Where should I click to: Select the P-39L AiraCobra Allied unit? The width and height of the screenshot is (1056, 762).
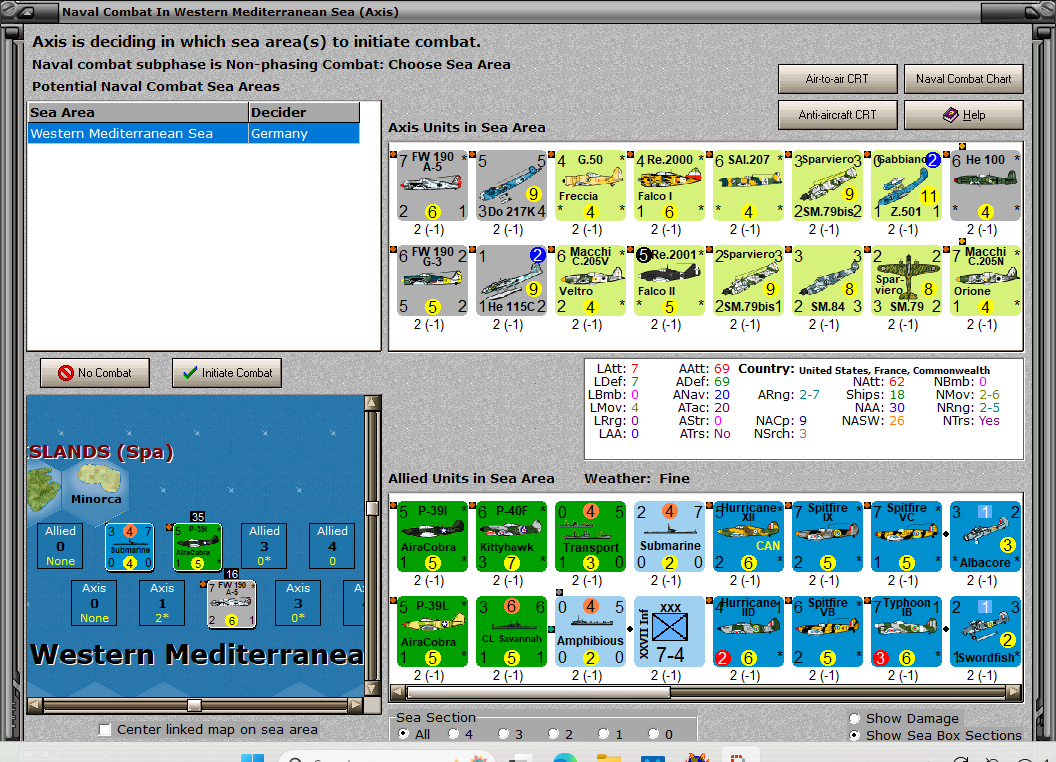coord(432,632)
